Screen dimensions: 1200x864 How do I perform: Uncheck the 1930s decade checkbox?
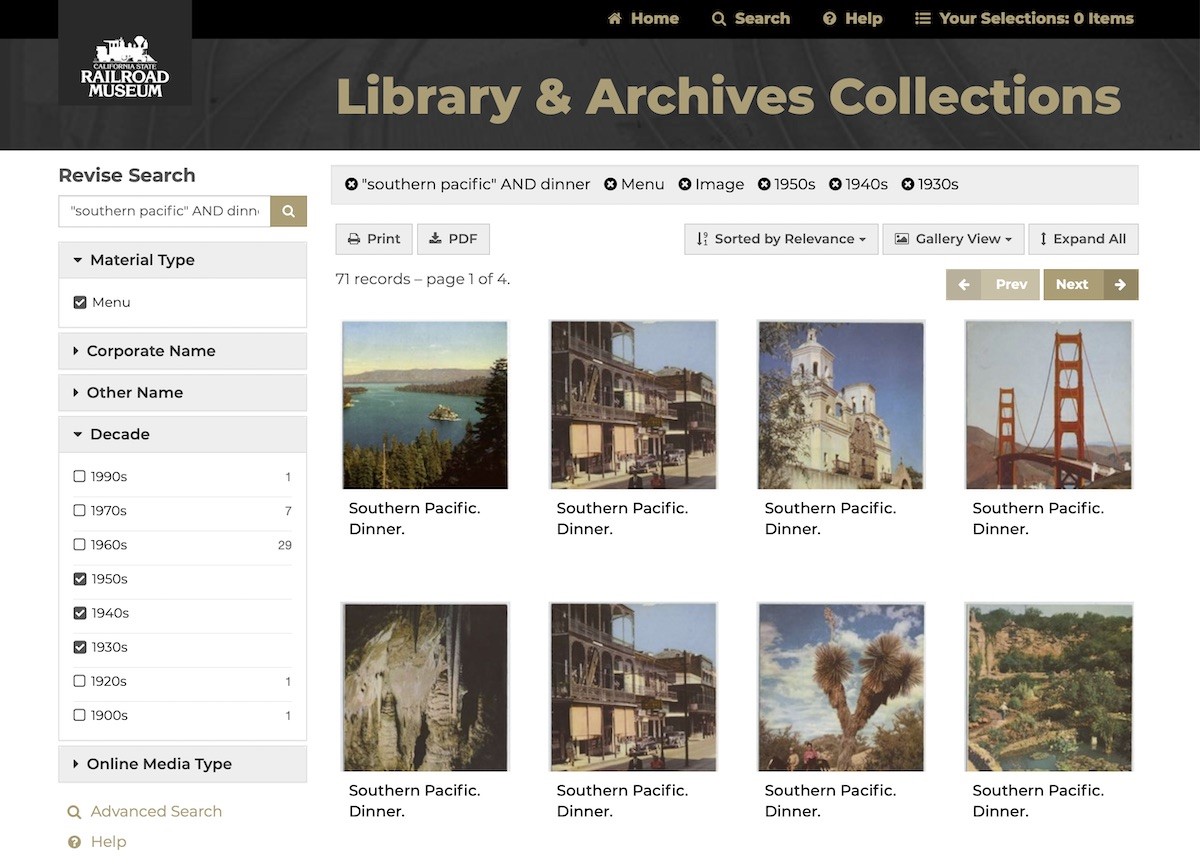pyautogui.click(x=80, y=647)
